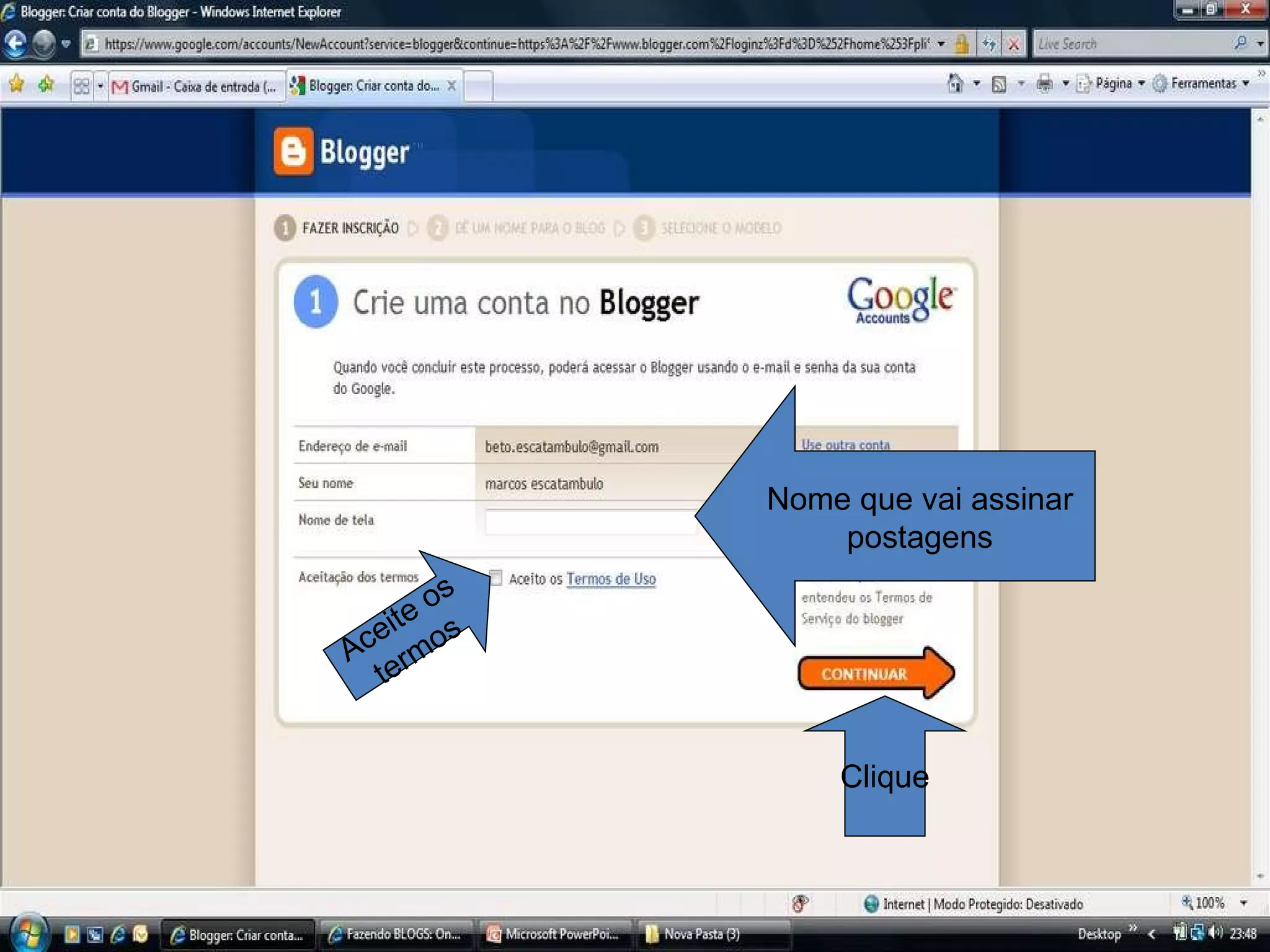Click the Refresh page icon
Screen dimensions: 1270x952
pos(988,44)
